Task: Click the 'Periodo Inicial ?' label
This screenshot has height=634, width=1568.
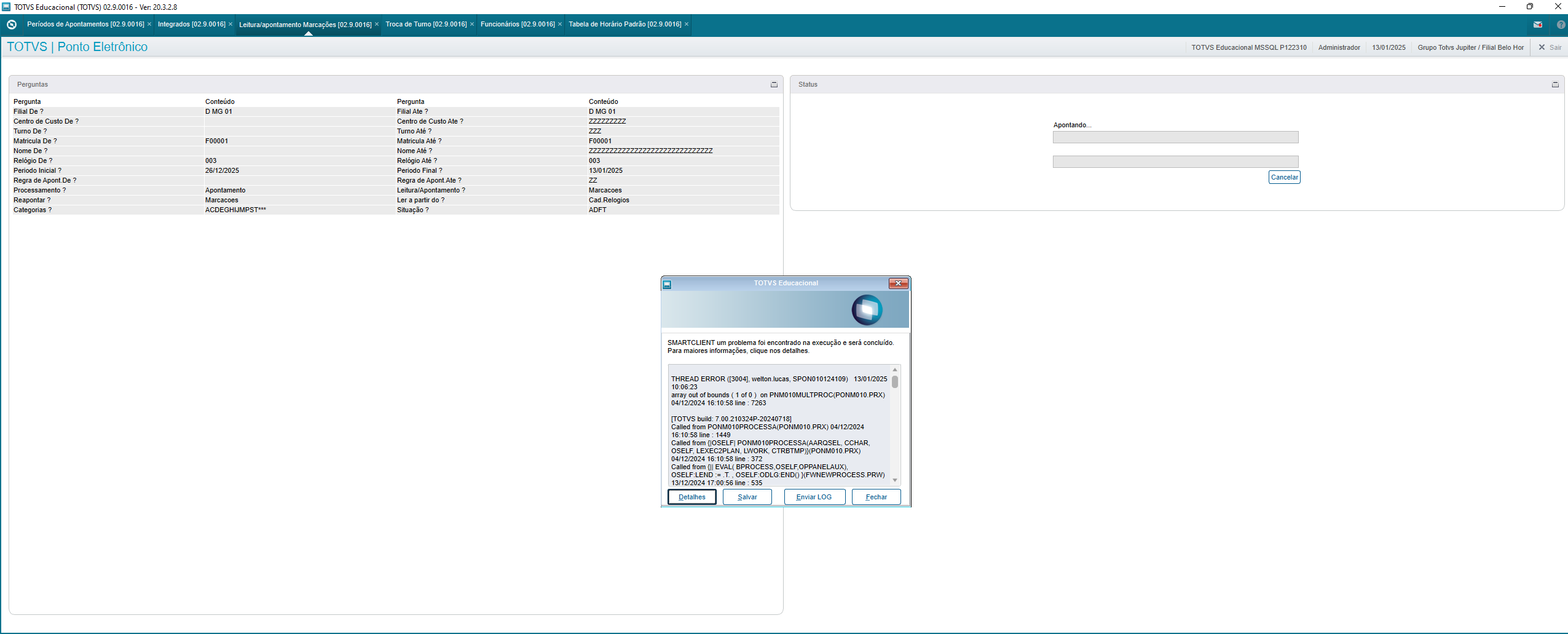Action: point(37,170)
